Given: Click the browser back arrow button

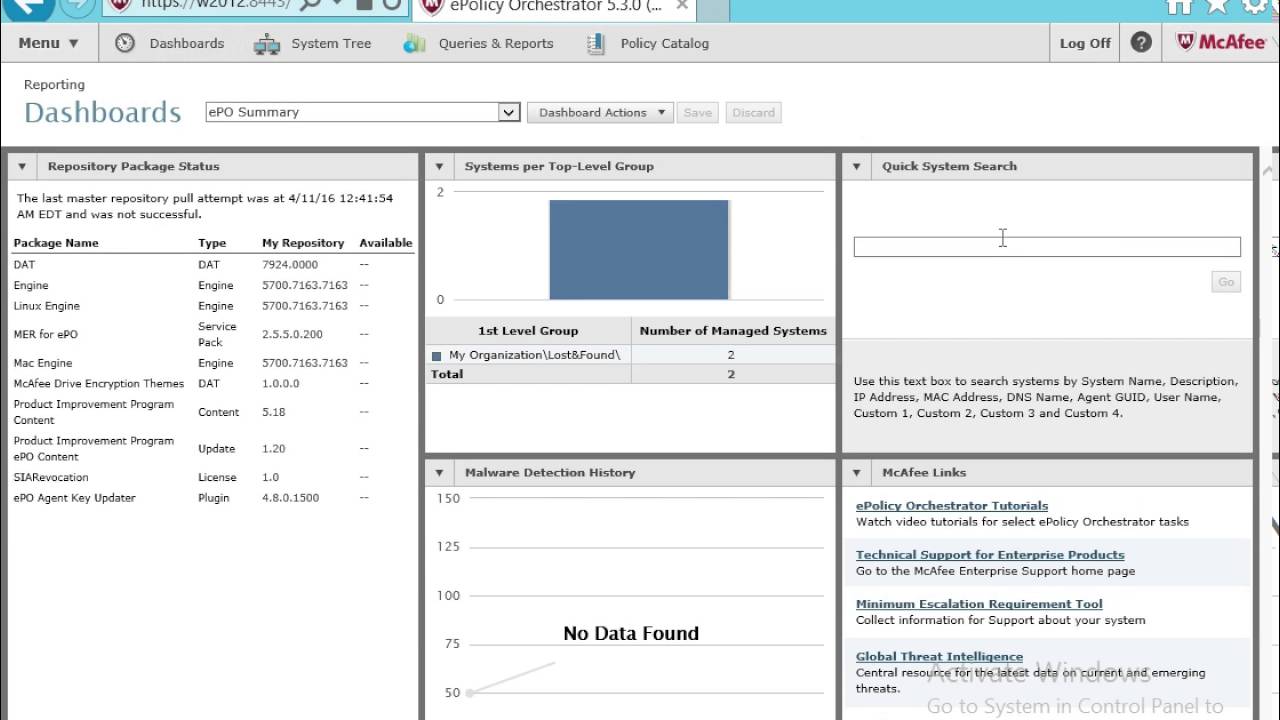Looking at the screenshot, I should click(28, 6).
